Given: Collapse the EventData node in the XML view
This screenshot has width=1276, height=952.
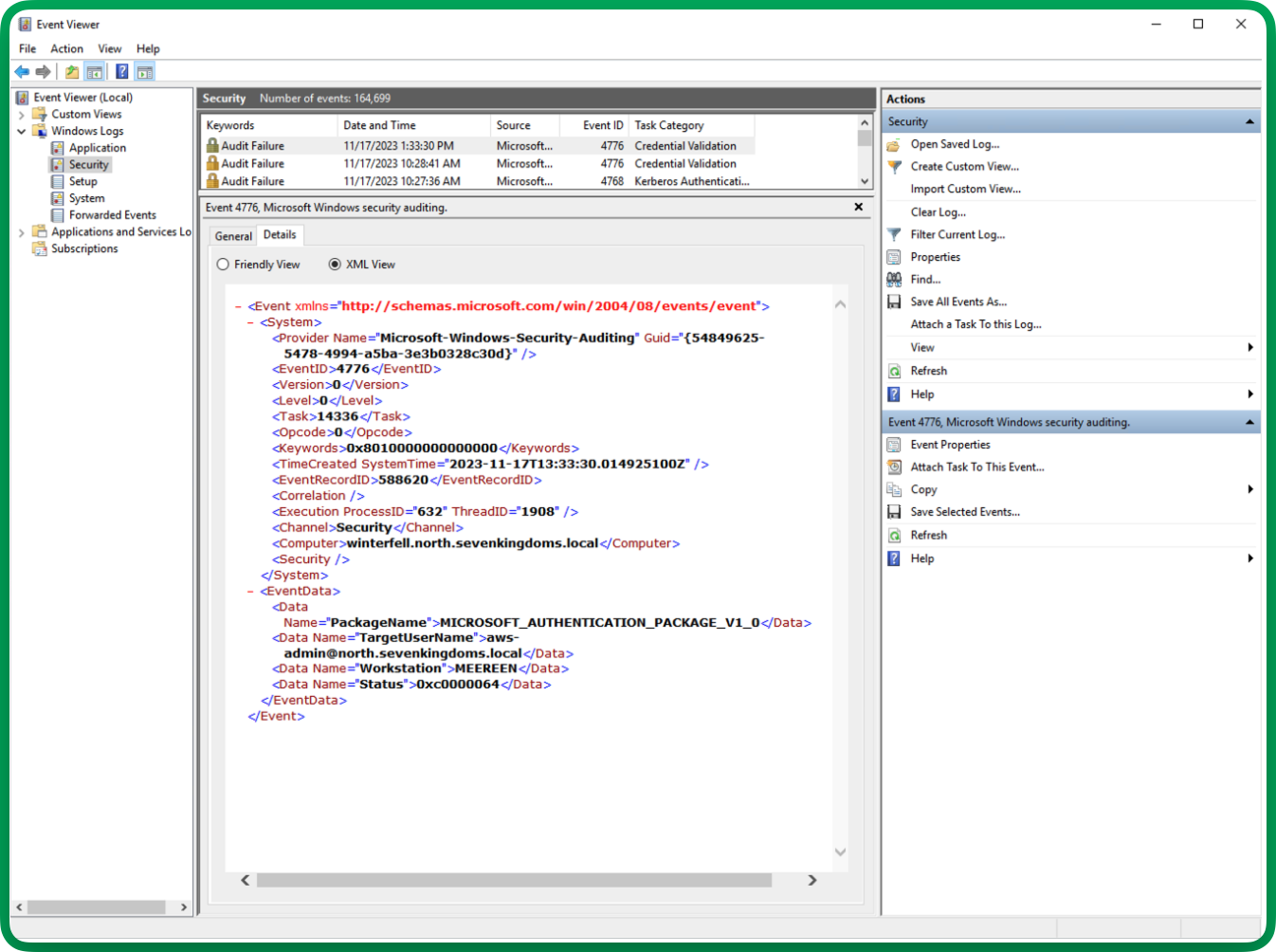Looking at the screenshot, I should click(x=251, y=591).
